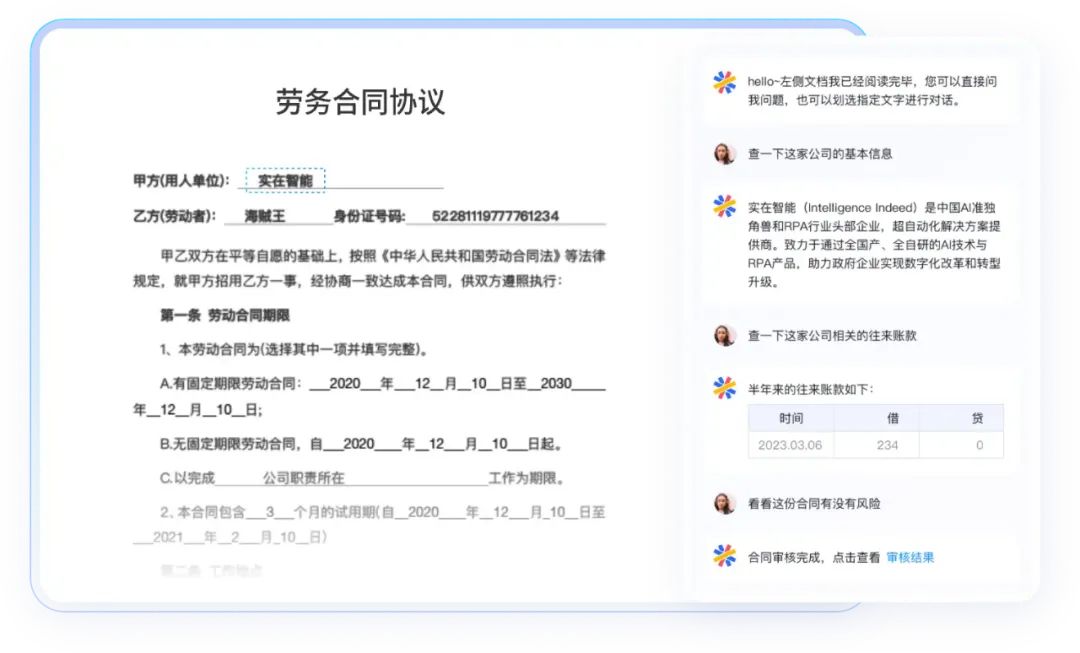Click assistant logo beside 半年来的往来账款如下
This screenshot has width=1080, height=653.
(724, 388)
